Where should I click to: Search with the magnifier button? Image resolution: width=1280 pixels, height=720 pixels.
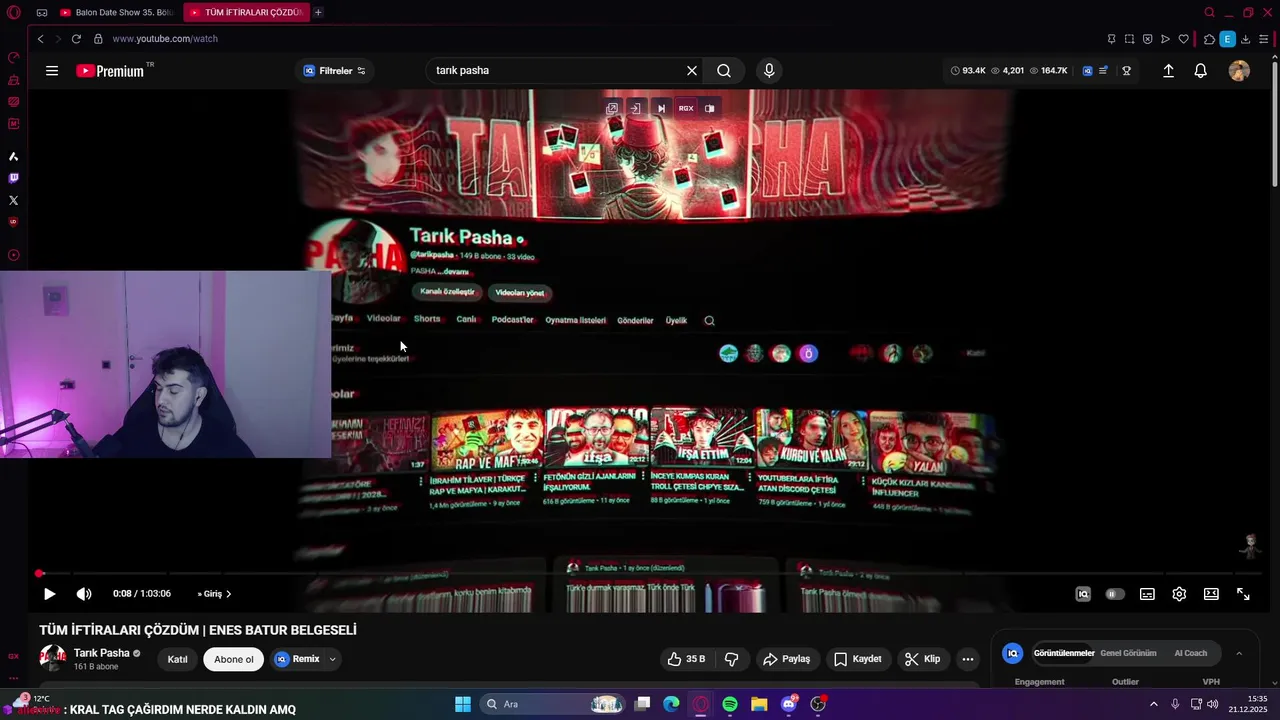[x=724, y=71]
